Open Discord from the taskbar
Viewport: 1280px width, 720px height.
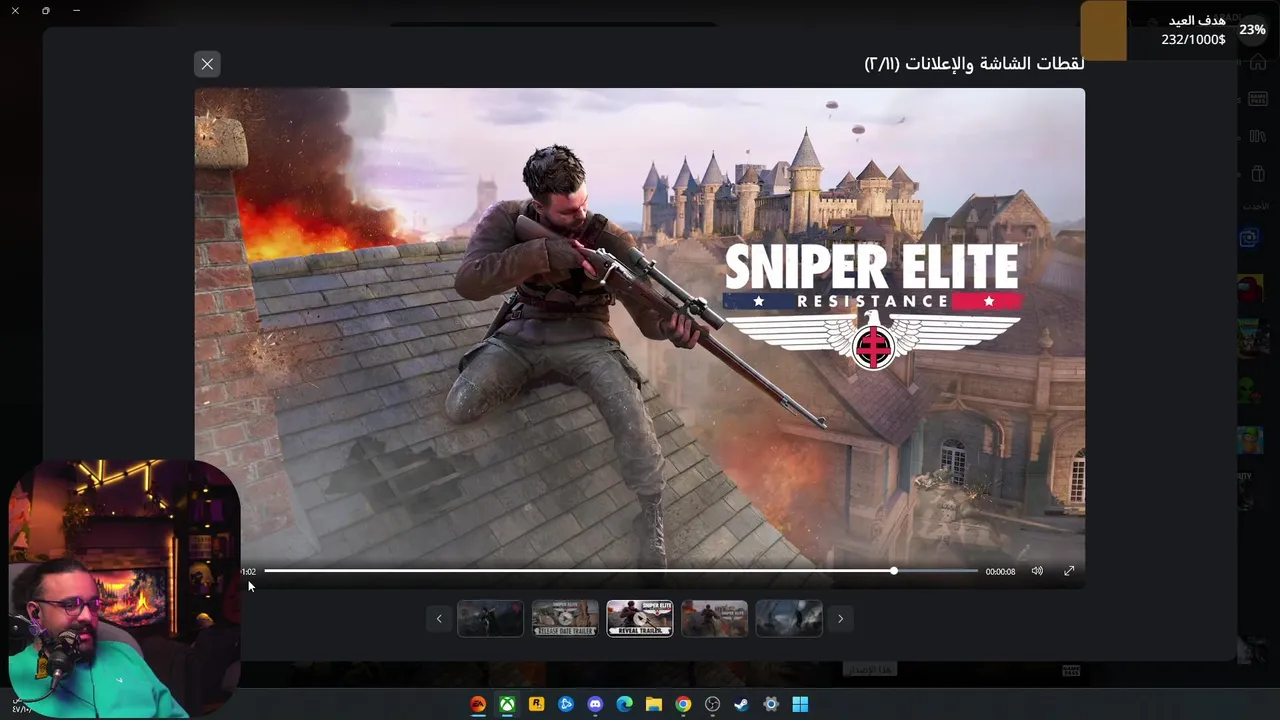pyautogui.click(x=595, y=704)
